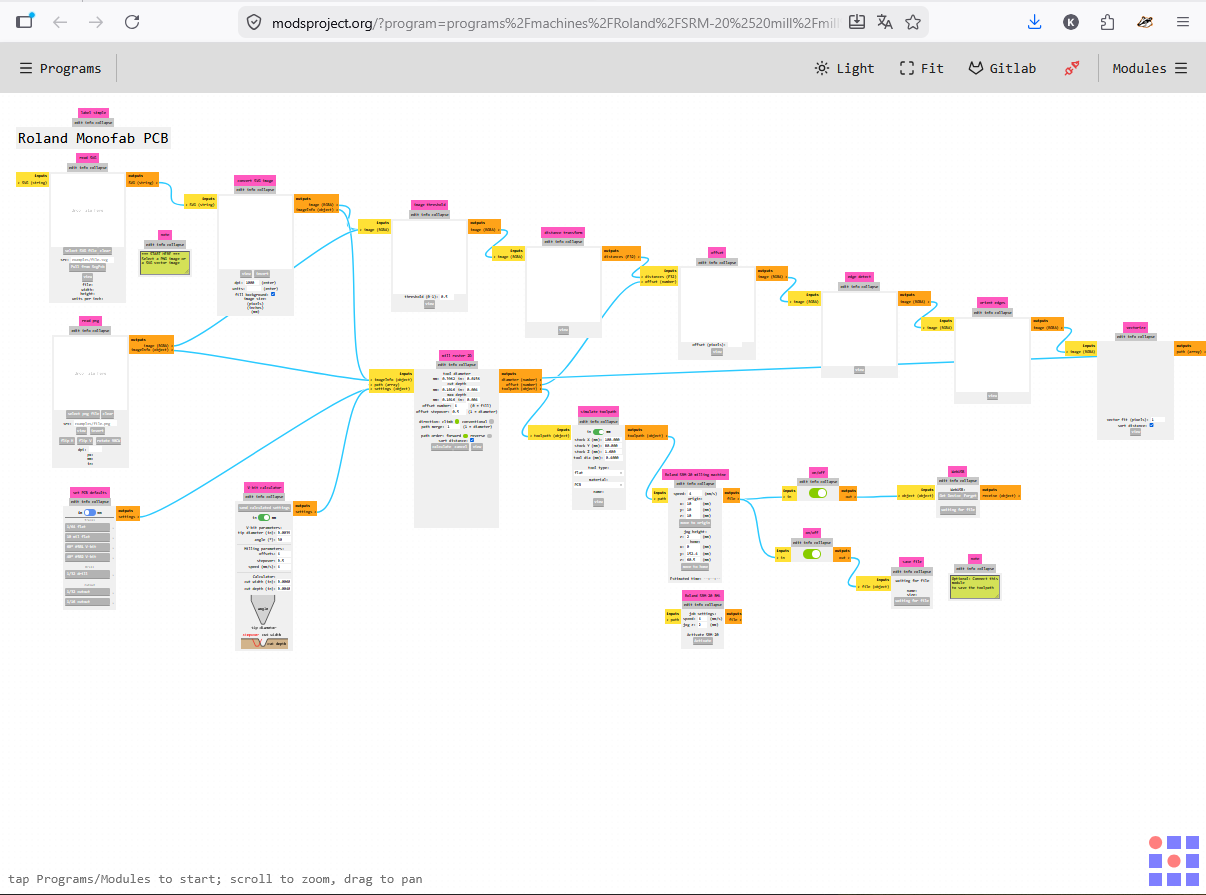Open tool type dropdown in simulate toolpath

[x=598, y=473]
